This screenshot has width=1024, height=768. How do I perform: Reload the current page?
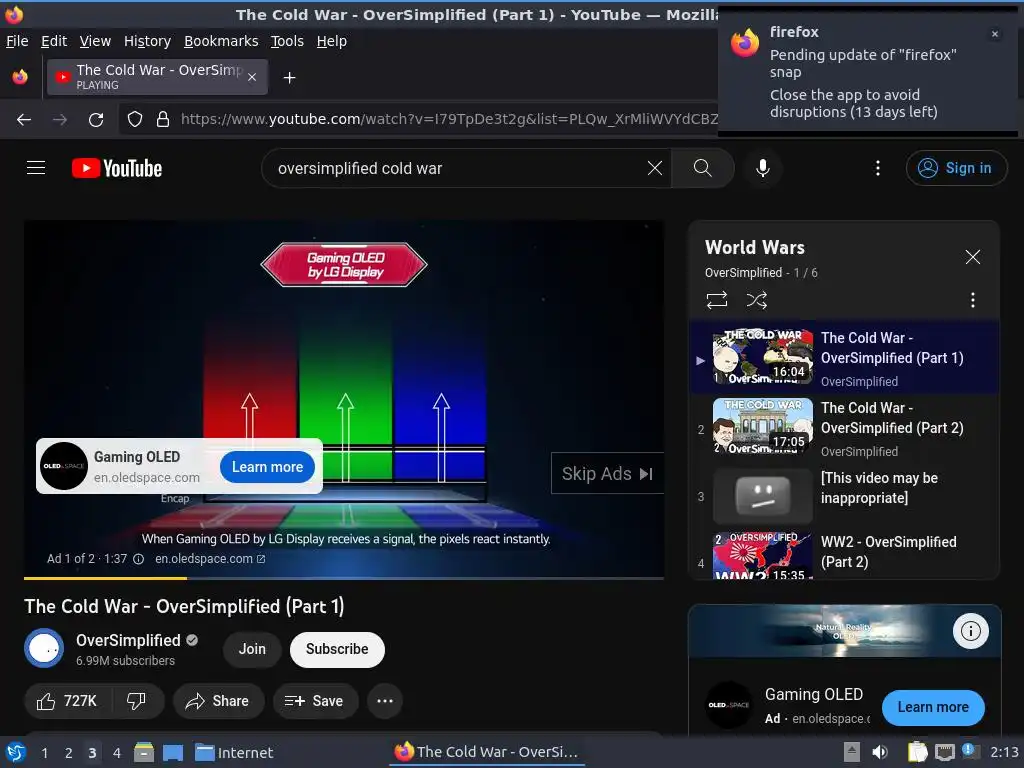[x=96, y=120]
